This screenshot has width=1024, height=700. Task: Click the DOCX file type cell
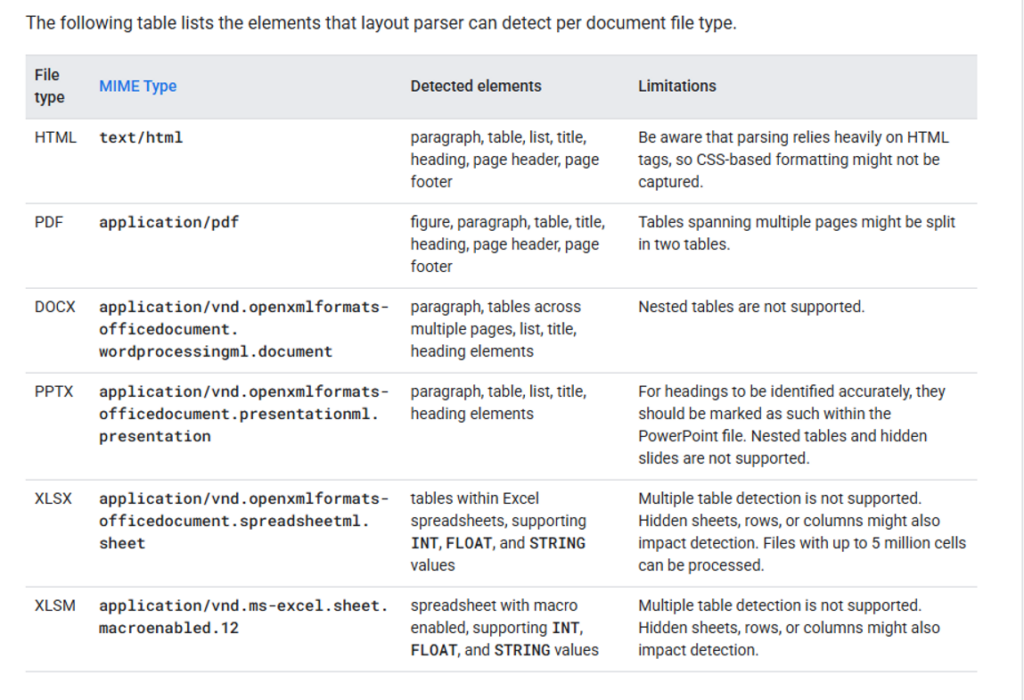click(x=55, y=307)
